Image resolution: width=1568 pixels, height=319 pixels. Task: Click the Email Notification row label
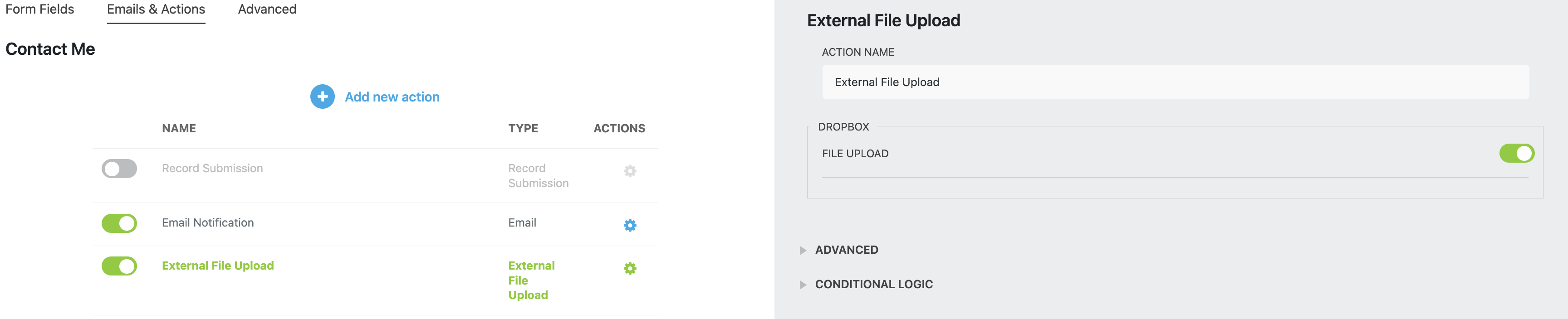pos(207,223)
